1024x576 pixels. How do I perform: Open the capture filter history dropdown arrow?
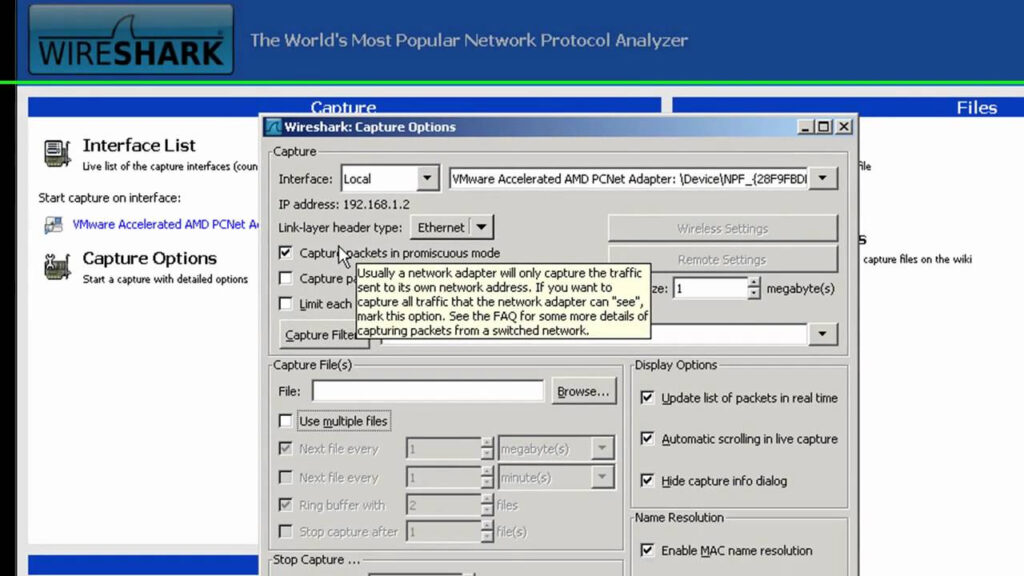pos(823,334)
